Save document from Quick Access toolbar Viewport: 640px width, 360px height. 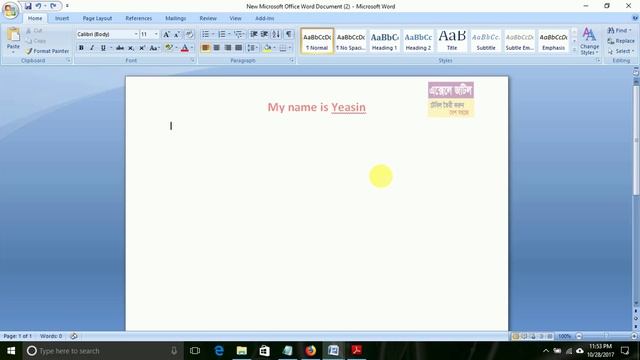(28, 6)
